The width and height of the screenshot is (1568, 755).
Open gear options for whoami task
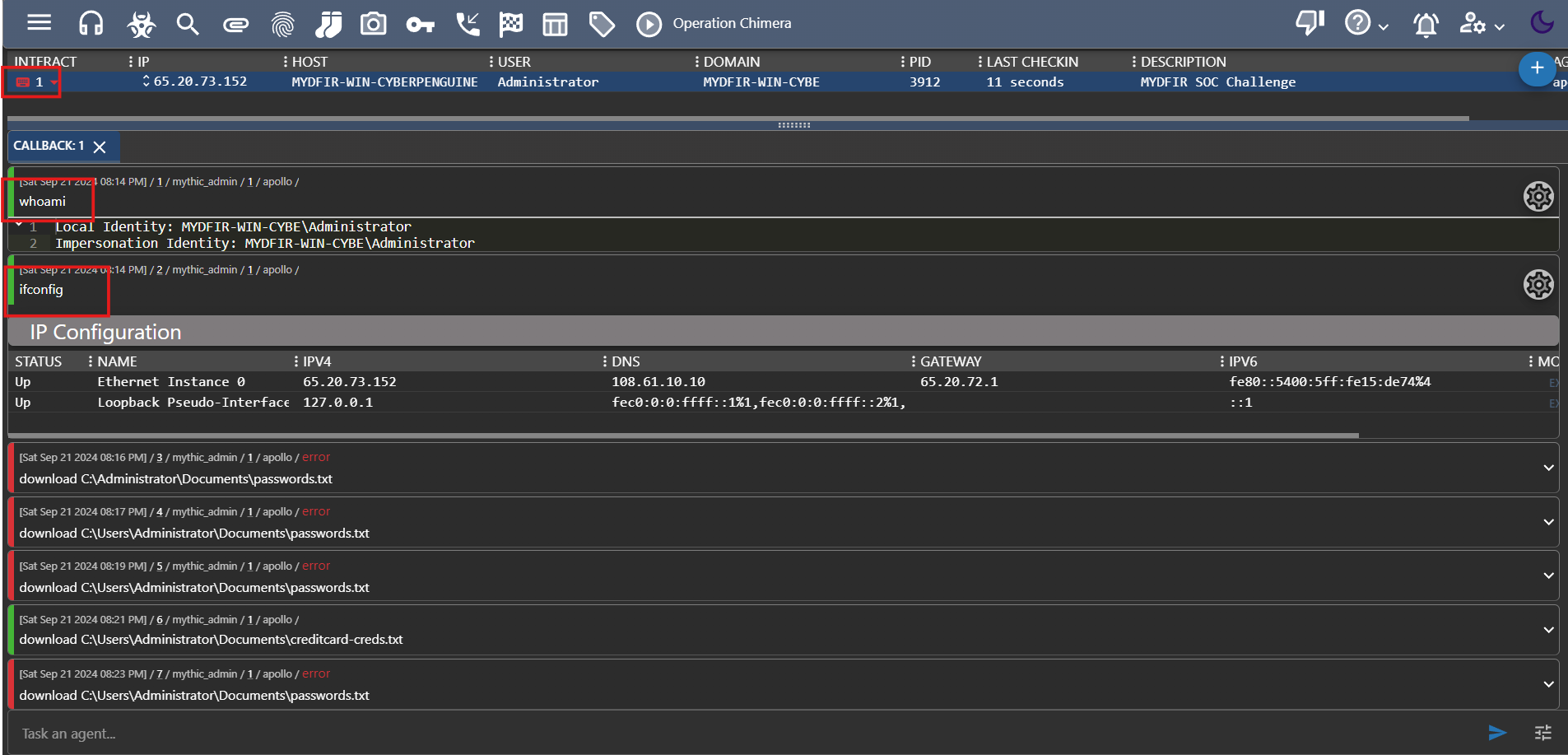click(x=1538, y=197)
